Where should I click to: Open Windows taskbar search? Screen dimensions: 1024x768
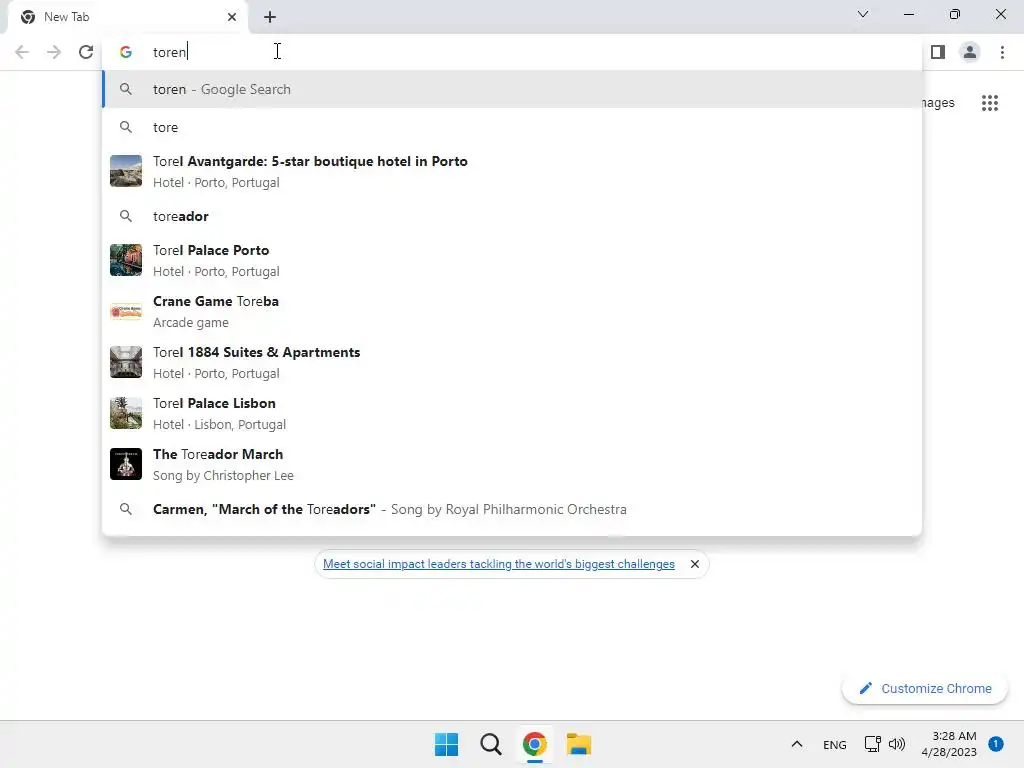tap(490, 744)
